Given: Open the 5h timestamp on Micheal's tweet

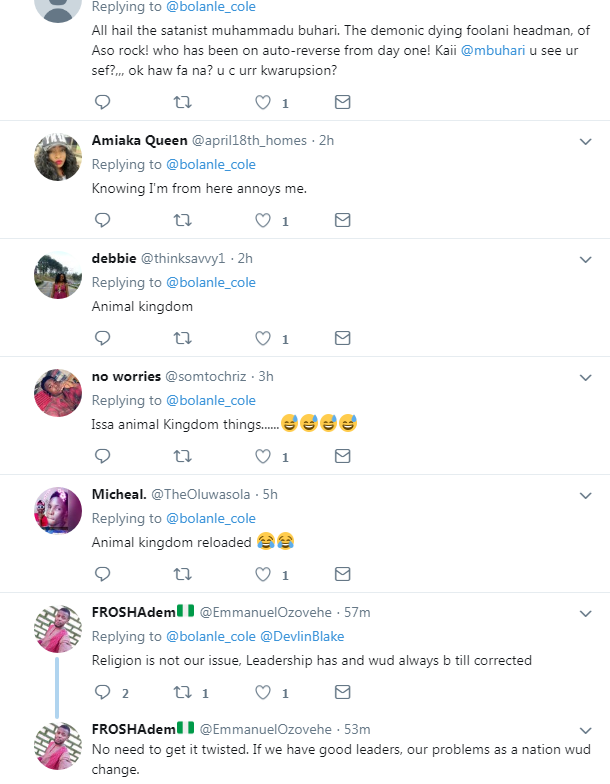Looking at the screenshot, I should [270, 494].
